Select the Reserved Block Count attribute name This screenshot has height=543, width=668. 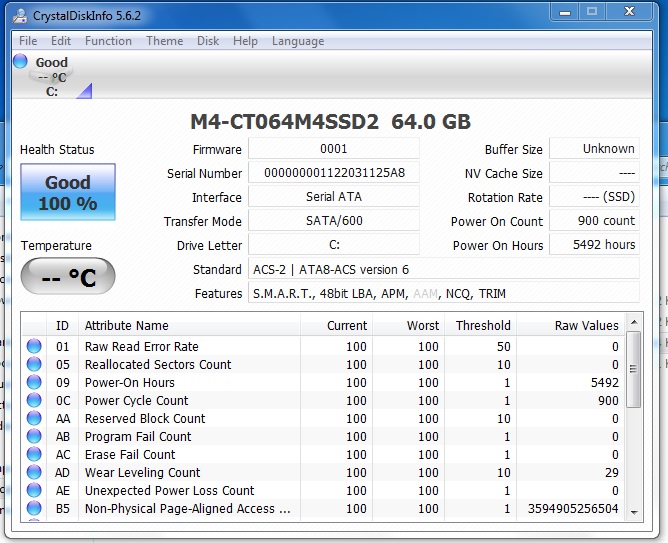pos(145,419)
